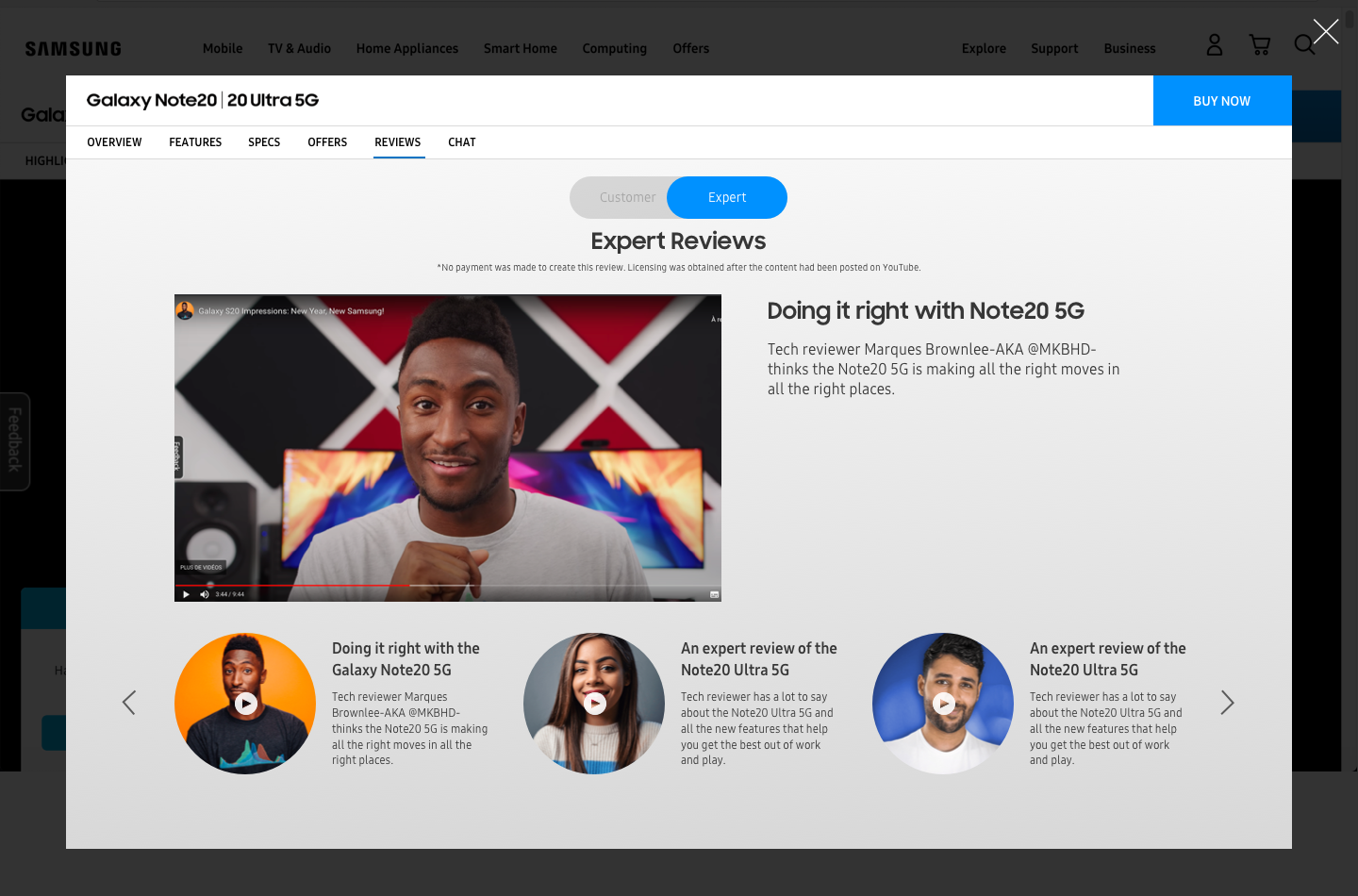Close the reviews overlay with the X icon
The width and height of the screenshot is (1358, 896).
pyautogui.click(x=1326, y=31)
